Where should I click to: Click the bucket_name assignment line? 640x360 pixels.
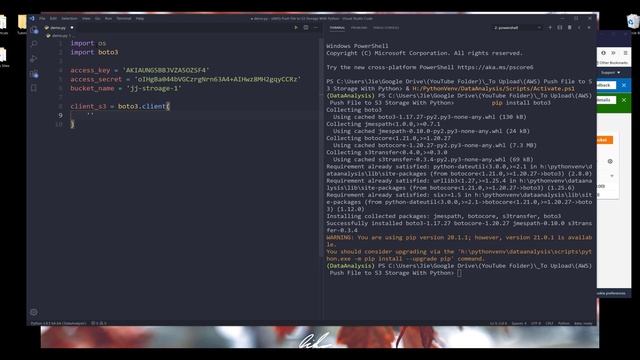tap(126, 88)
